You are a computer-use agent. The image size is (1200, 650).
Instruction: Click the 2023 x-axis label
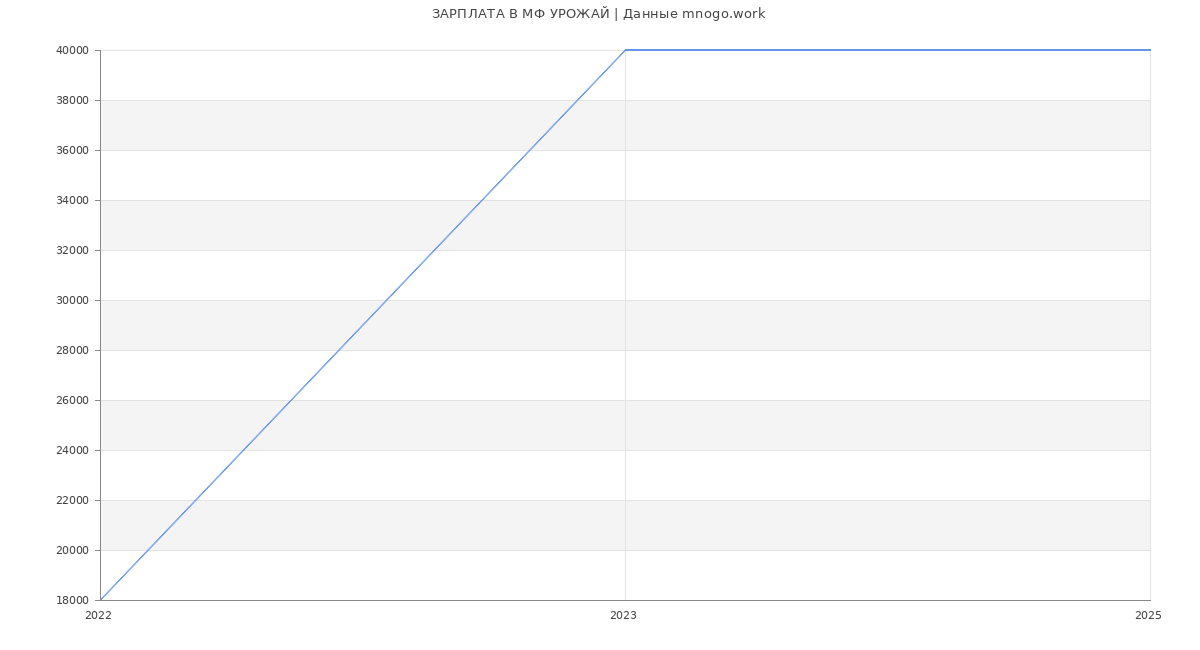point(623,616)
